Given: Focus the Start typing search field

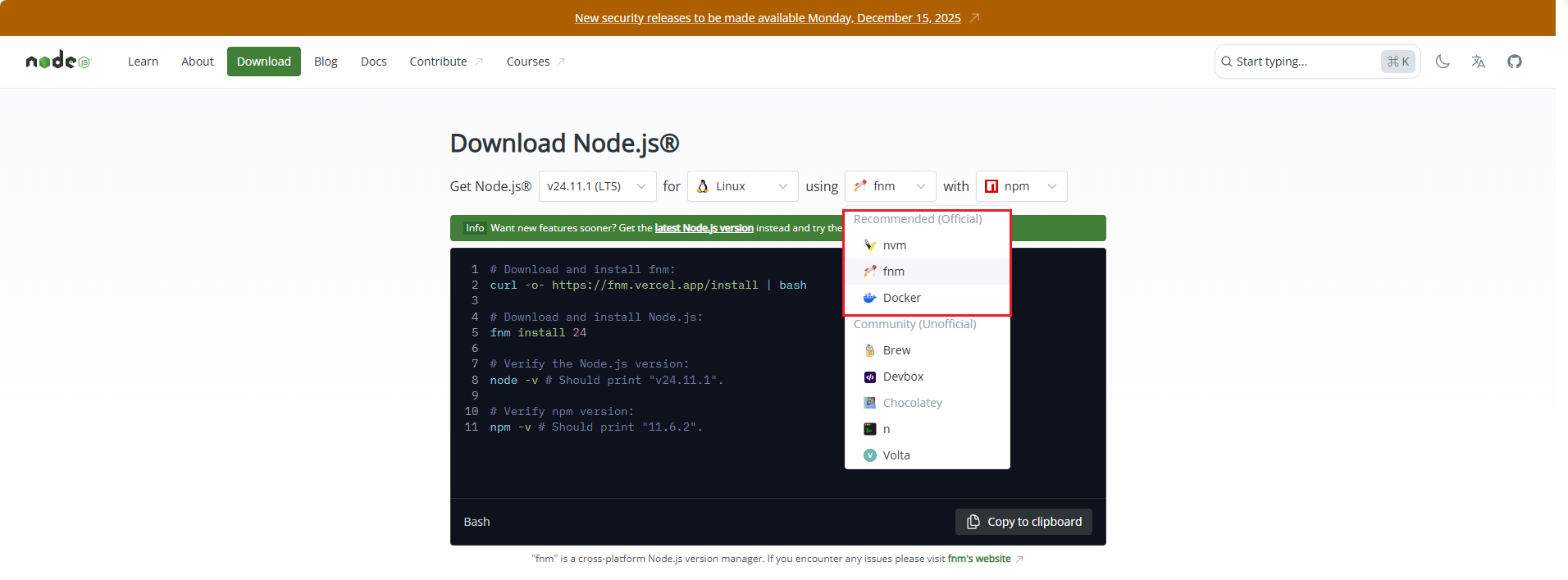Looking at the screenshot, I should pos(1318,62).
